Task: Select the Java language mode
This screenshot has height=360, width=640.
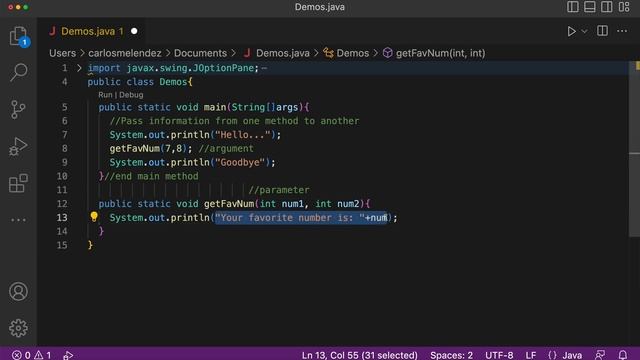Action: (572, 355)
